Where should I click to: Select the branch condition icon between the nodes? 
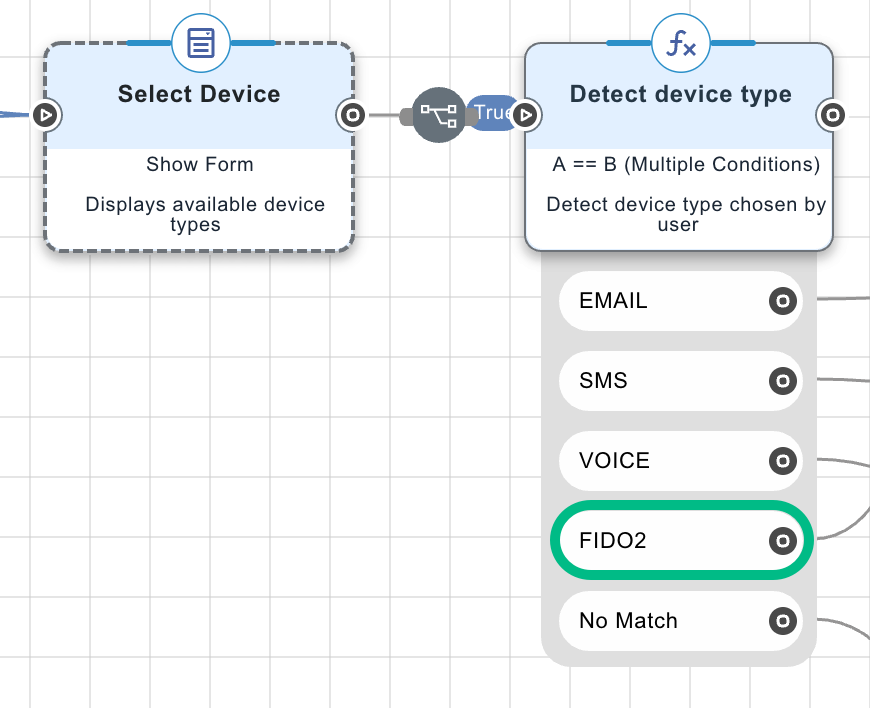(437, 114)
